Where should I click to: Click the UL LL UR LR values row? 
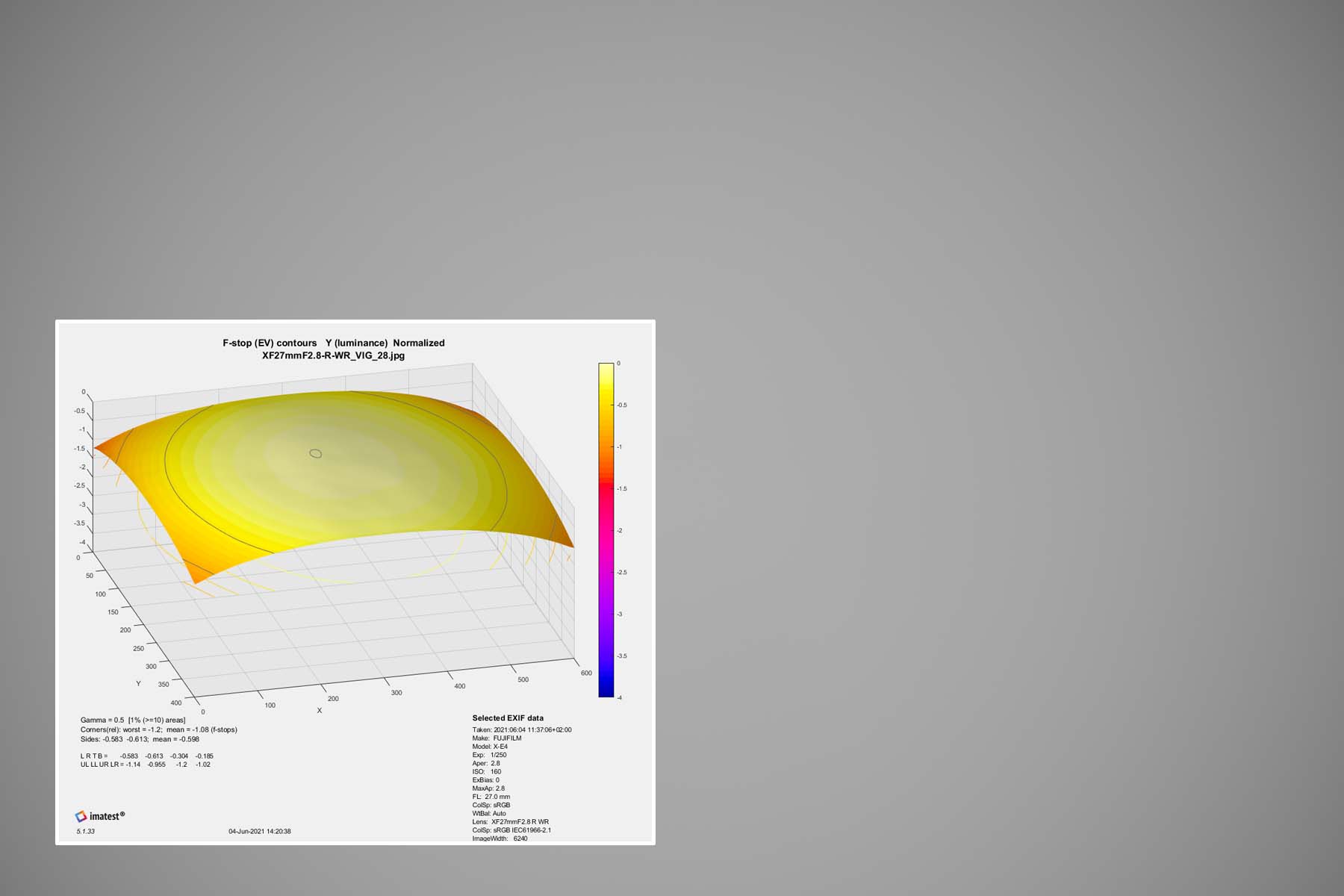coord(145,765)
